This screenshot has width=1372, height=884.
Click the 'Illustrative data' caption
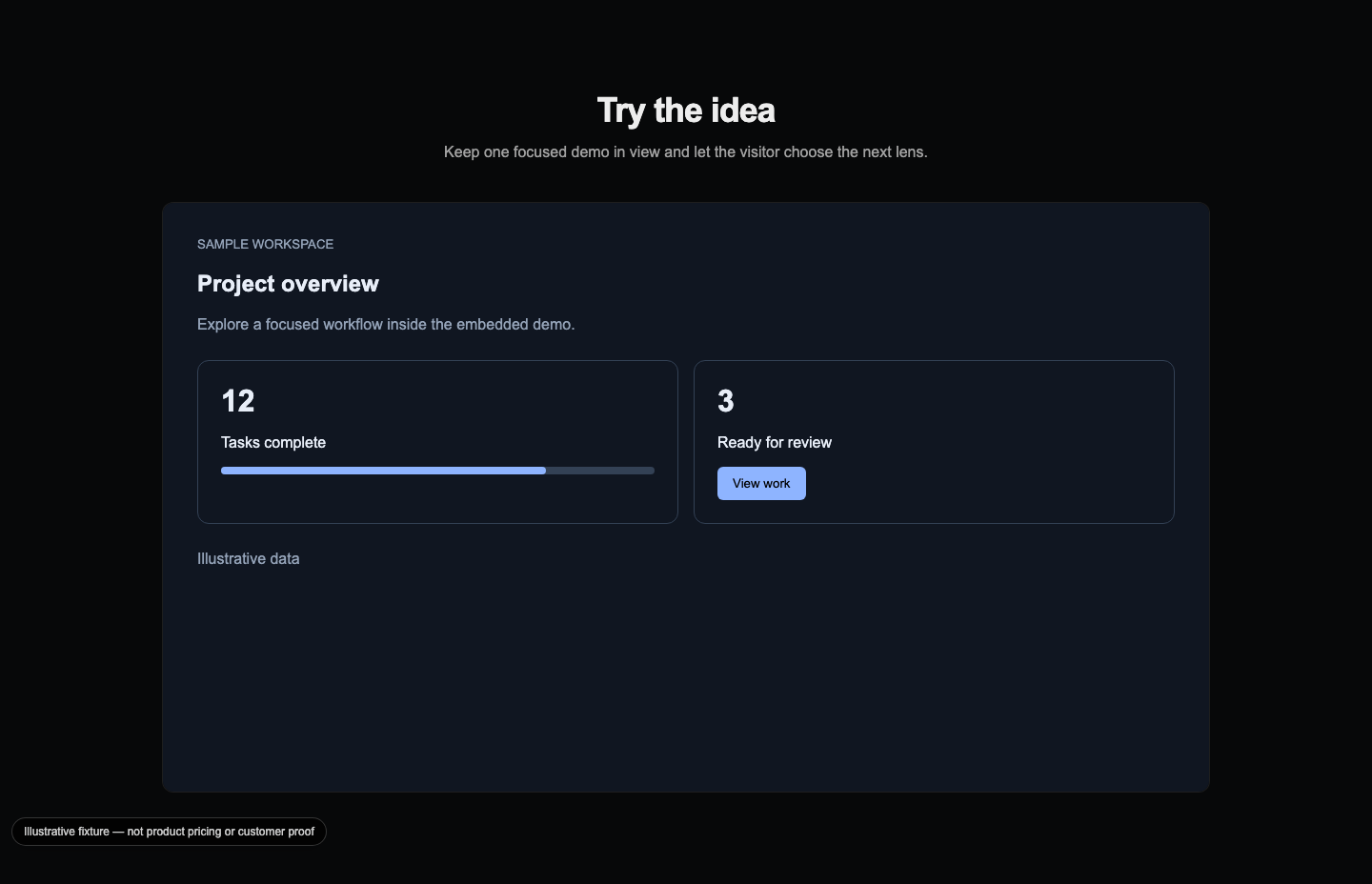tap(249, 558)
